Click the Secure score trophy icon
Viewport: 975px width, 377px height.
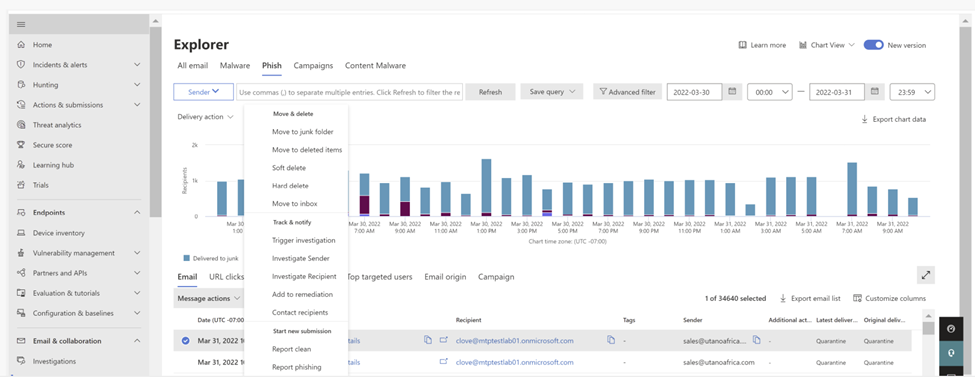pyautogui.click(x=21, y=145)
